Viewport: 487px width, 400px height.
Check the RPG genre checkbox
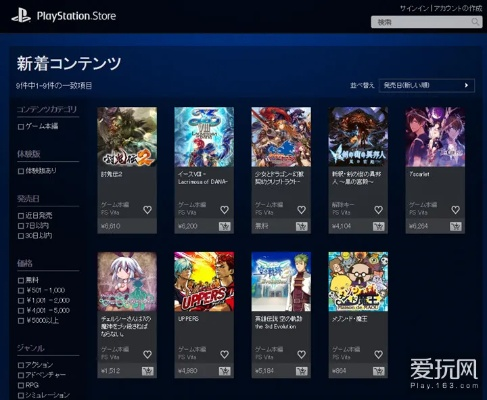tap(21, 385)
